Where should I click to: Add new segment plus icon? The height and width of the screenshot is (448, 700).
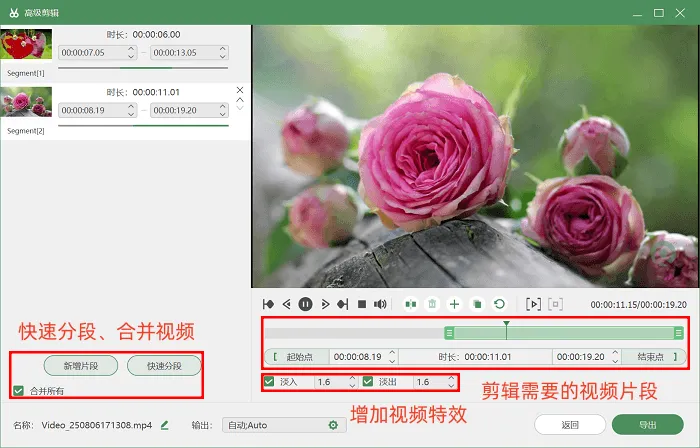pyautogui.click(x=454, y=304)
